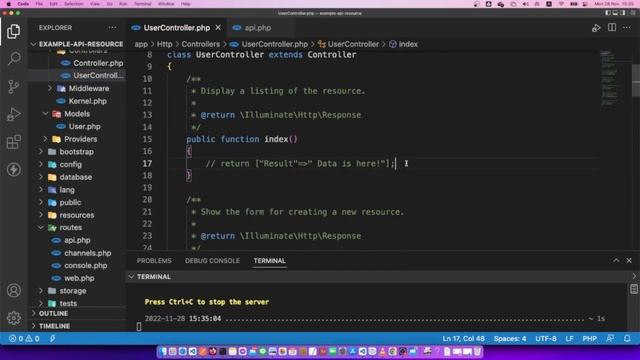Open channels.php in the routes folder
Viewport: 640px width, 360px height.
[x=87, y=253]
